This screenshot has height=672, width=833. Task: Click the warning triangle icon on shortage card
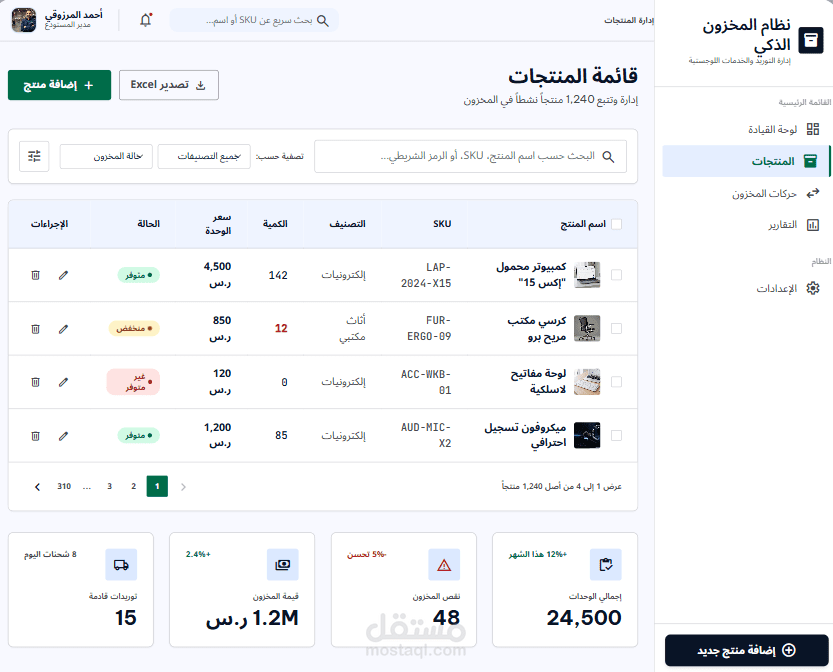(444, 565)
